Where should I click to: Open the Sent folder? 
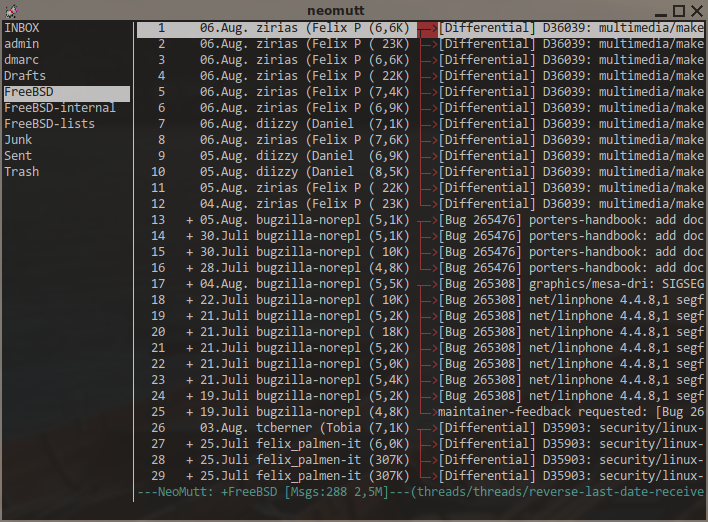point(18,156)
